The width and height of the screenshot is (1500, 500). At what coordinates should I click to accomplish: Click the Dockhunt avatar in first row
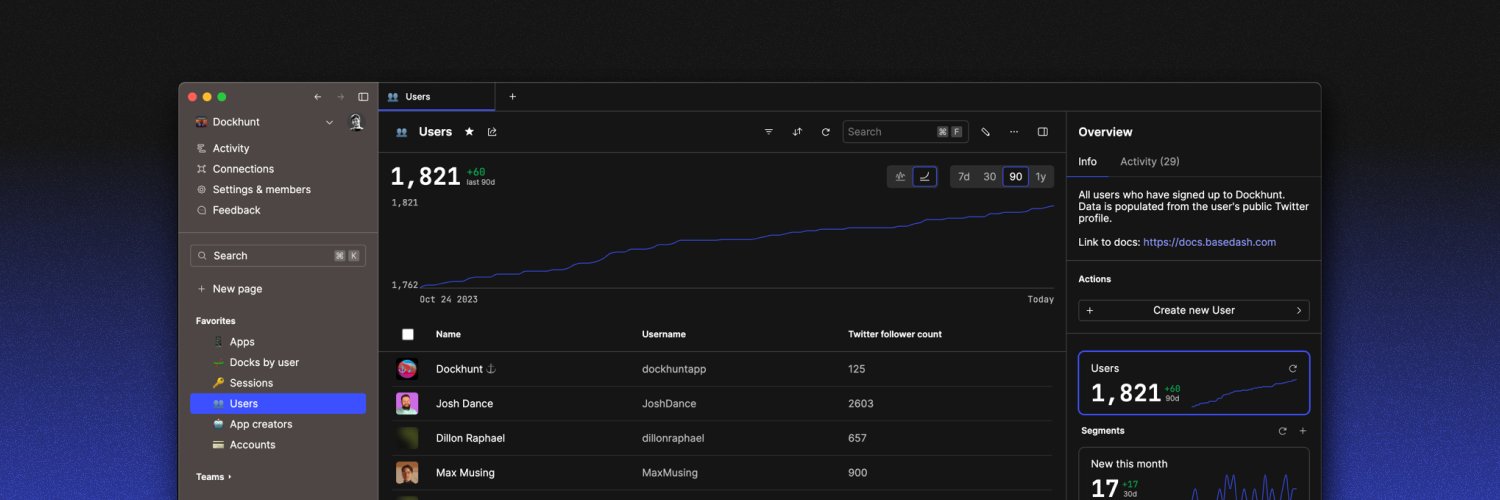pyautogui.click(x=407, y=369)
